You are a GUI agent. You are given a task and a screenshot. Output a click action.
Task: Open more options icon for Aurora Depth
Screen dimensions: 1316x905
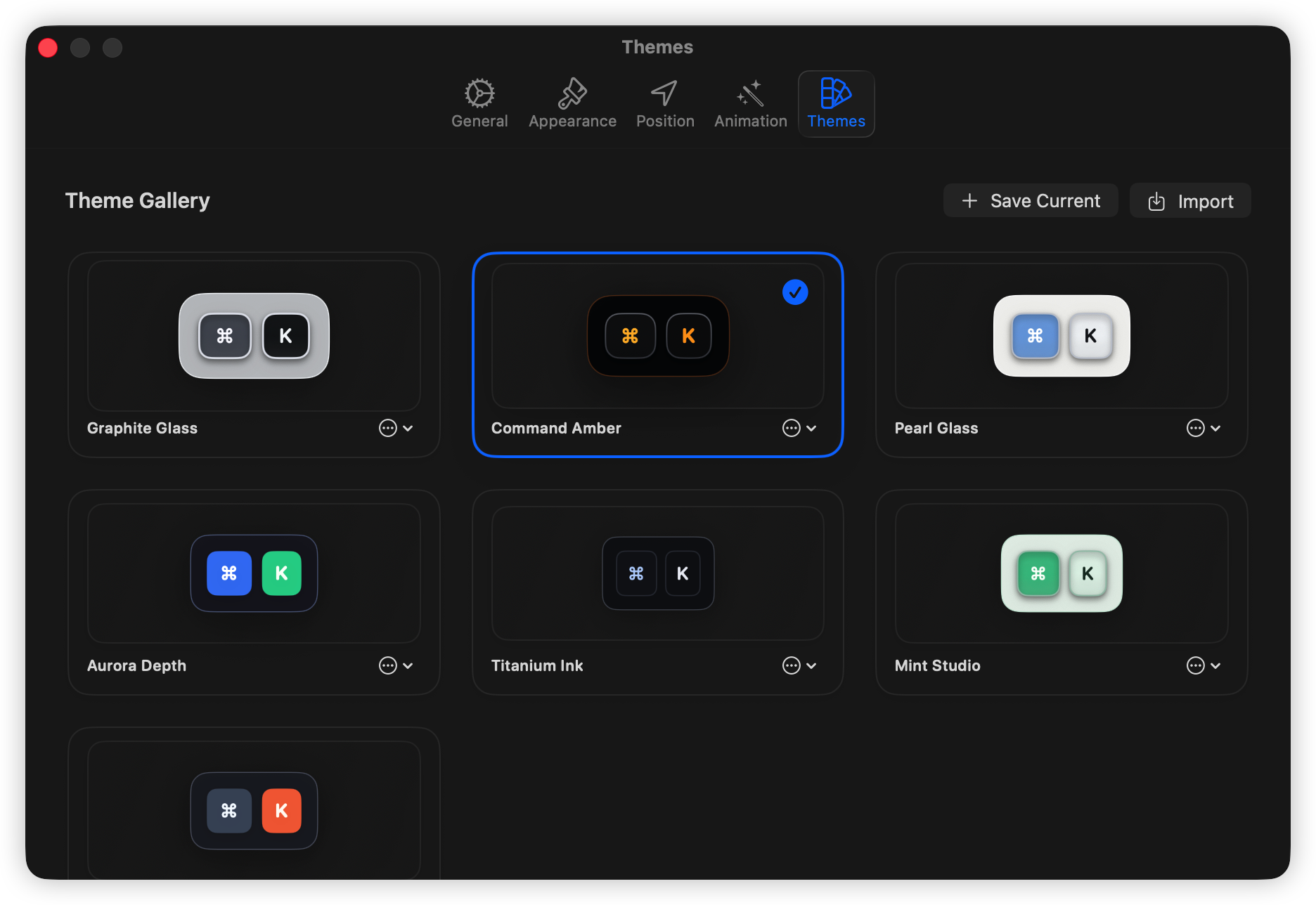[388, 665]
